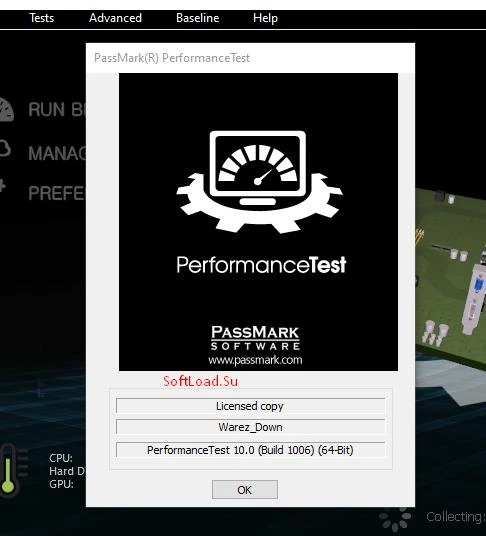Open the Advanced menu

pyautogui.click(x=115, y=18)
